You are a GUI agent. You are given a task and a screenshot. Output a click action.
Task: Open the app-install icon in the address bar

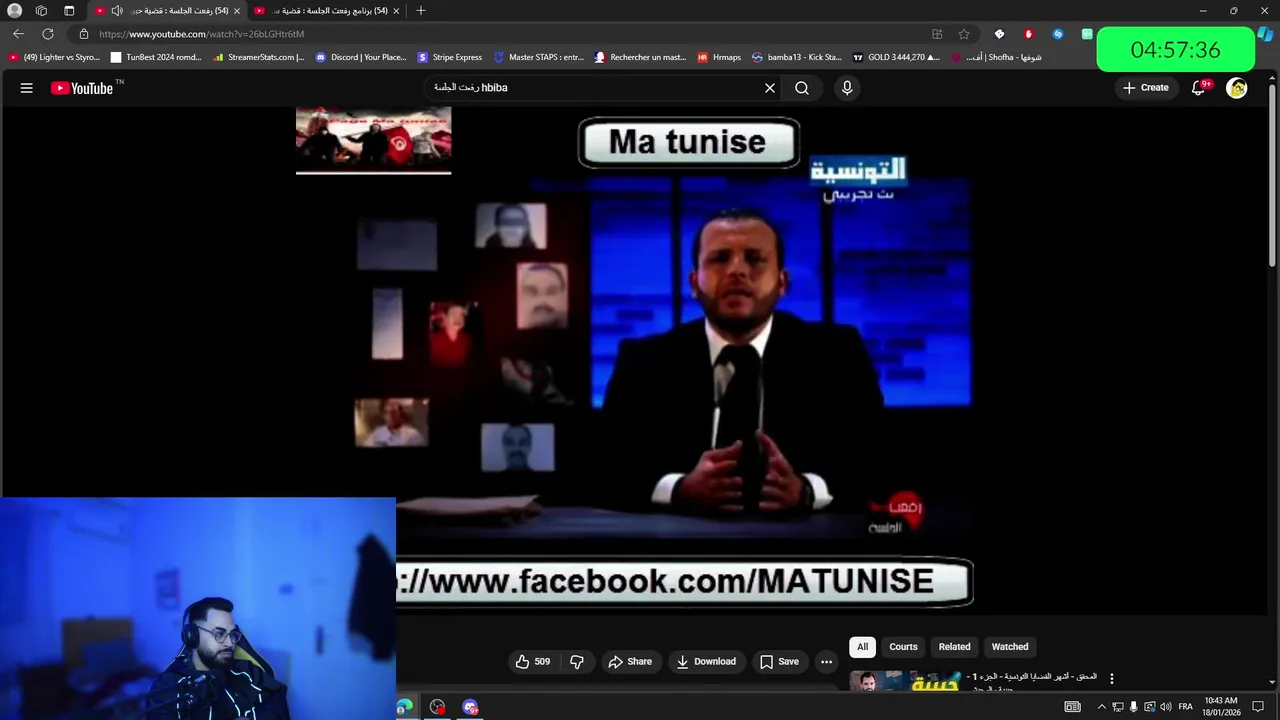937,34
